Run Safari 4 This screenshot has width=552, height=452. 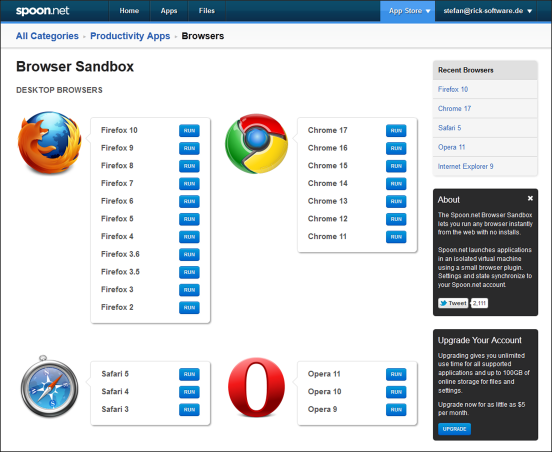click(x=189, y=392)
